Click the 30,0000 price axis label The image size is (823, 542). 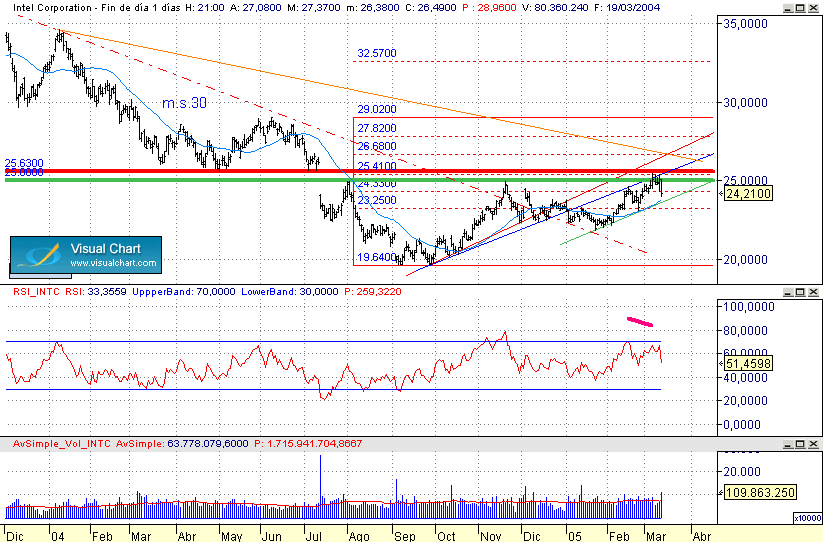(745, 102)
